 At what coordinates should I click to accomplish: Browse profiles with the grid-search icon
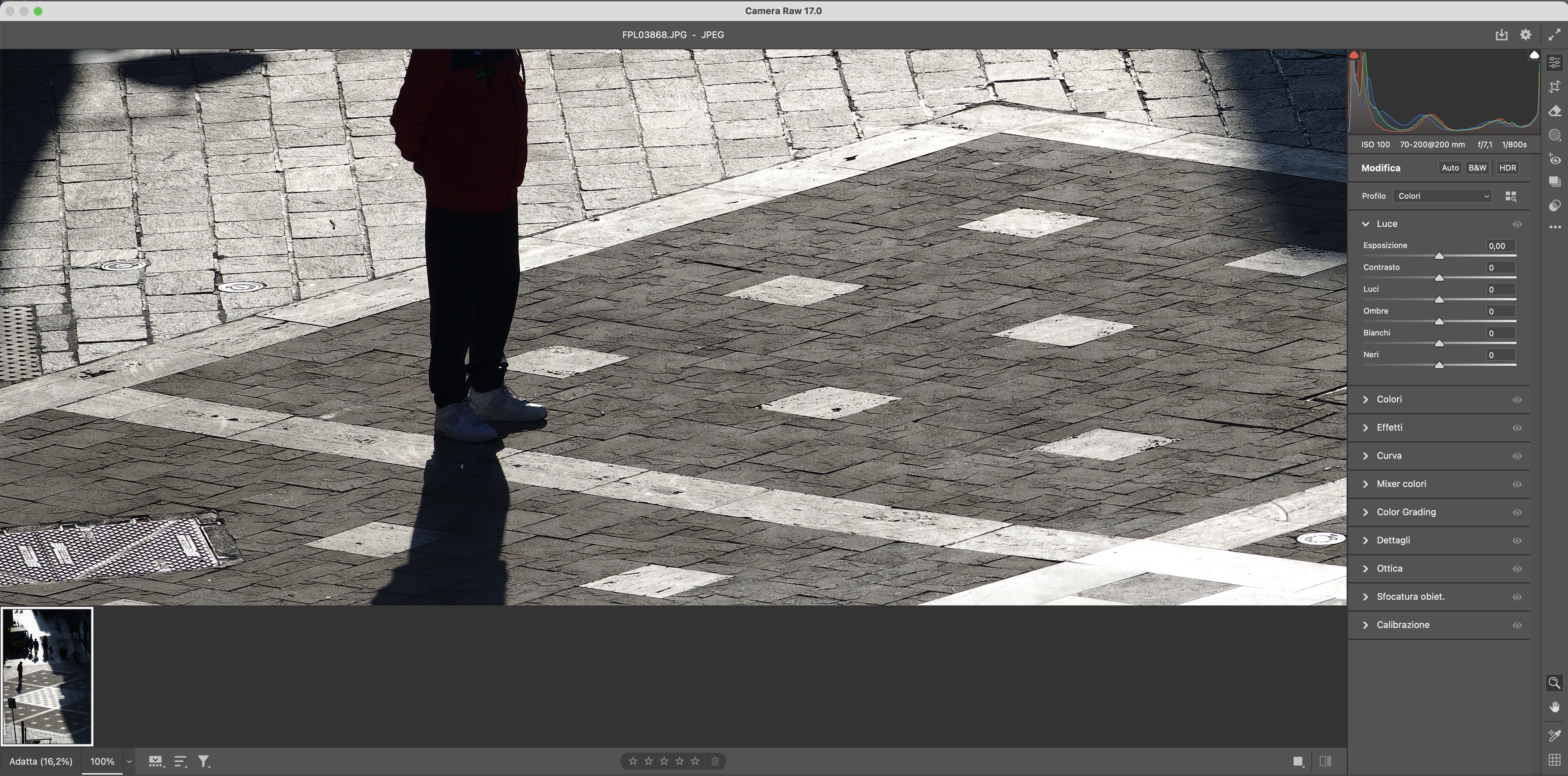pos(1511,196)
